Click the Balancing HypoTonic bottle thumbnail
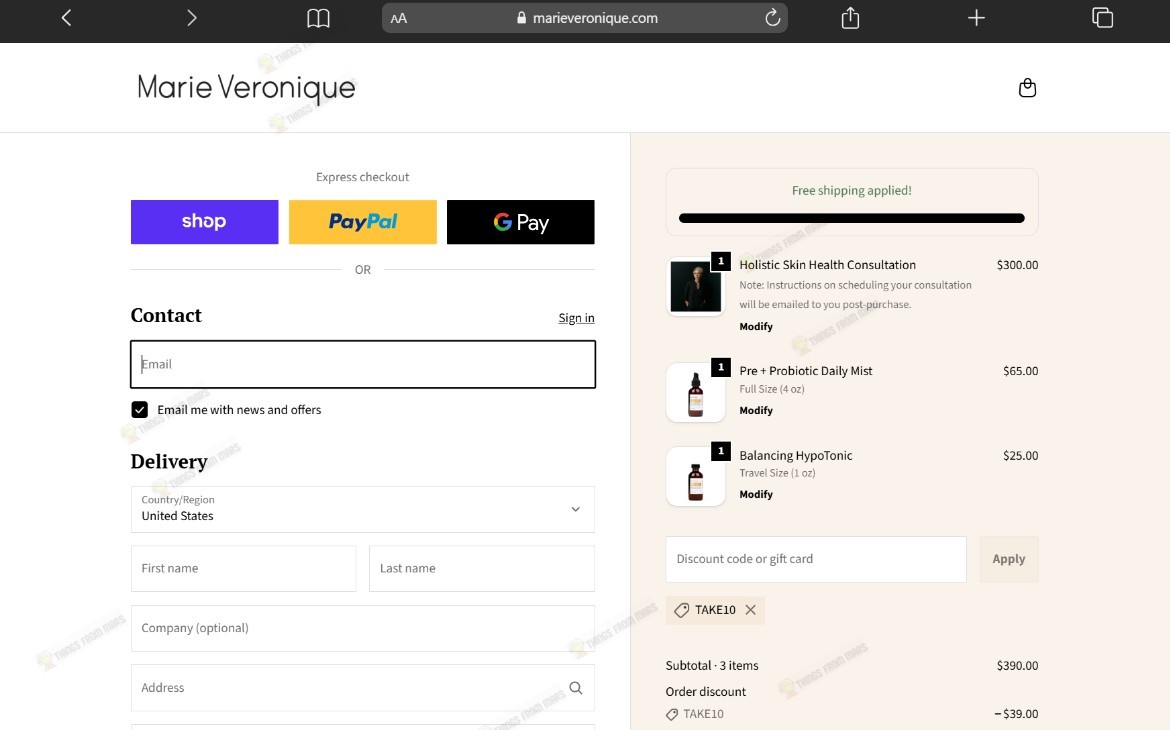This screenshot has height=730, width=1170. point(695,477)
